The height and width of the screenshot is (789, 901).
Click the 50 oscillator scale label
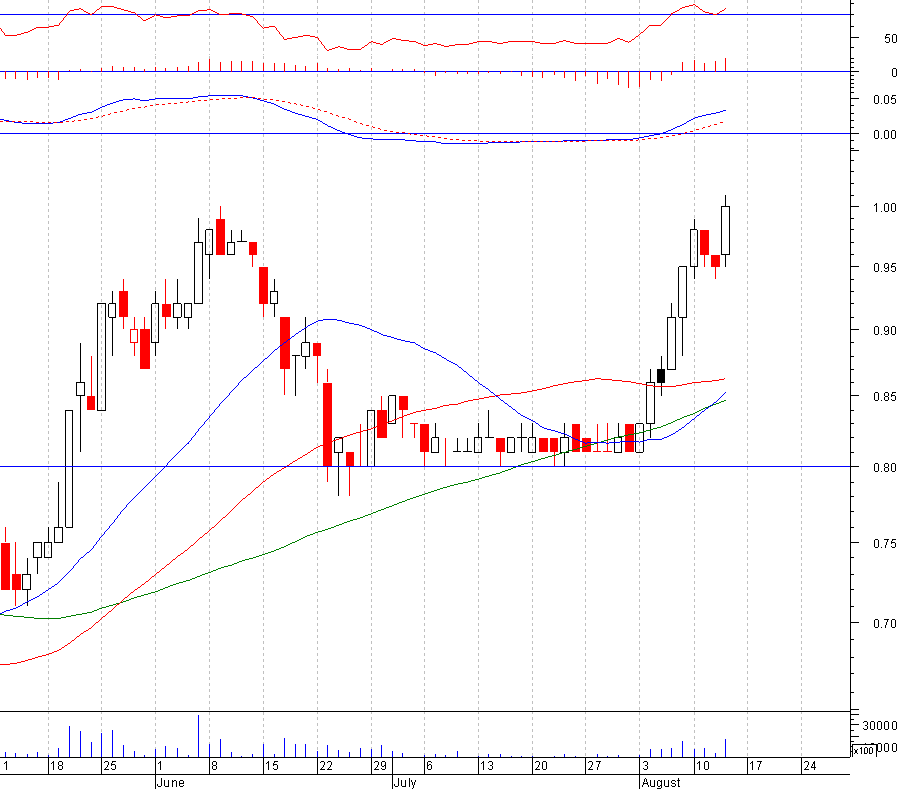pyautogui.click(x=890, y=39)
